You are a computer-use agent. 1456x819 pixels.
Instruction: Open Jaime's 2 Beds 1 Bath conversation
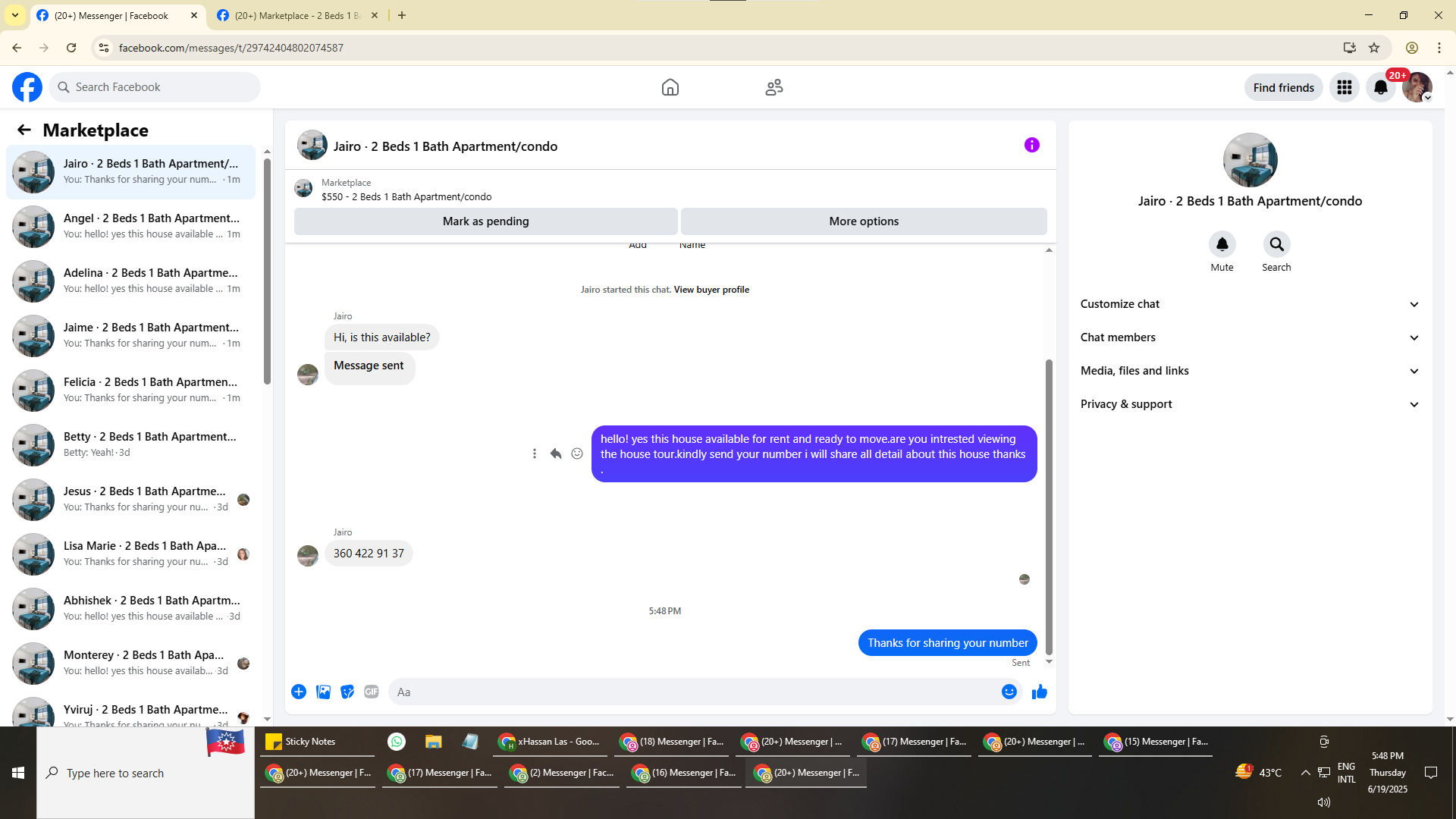click(x=131, y=335)
